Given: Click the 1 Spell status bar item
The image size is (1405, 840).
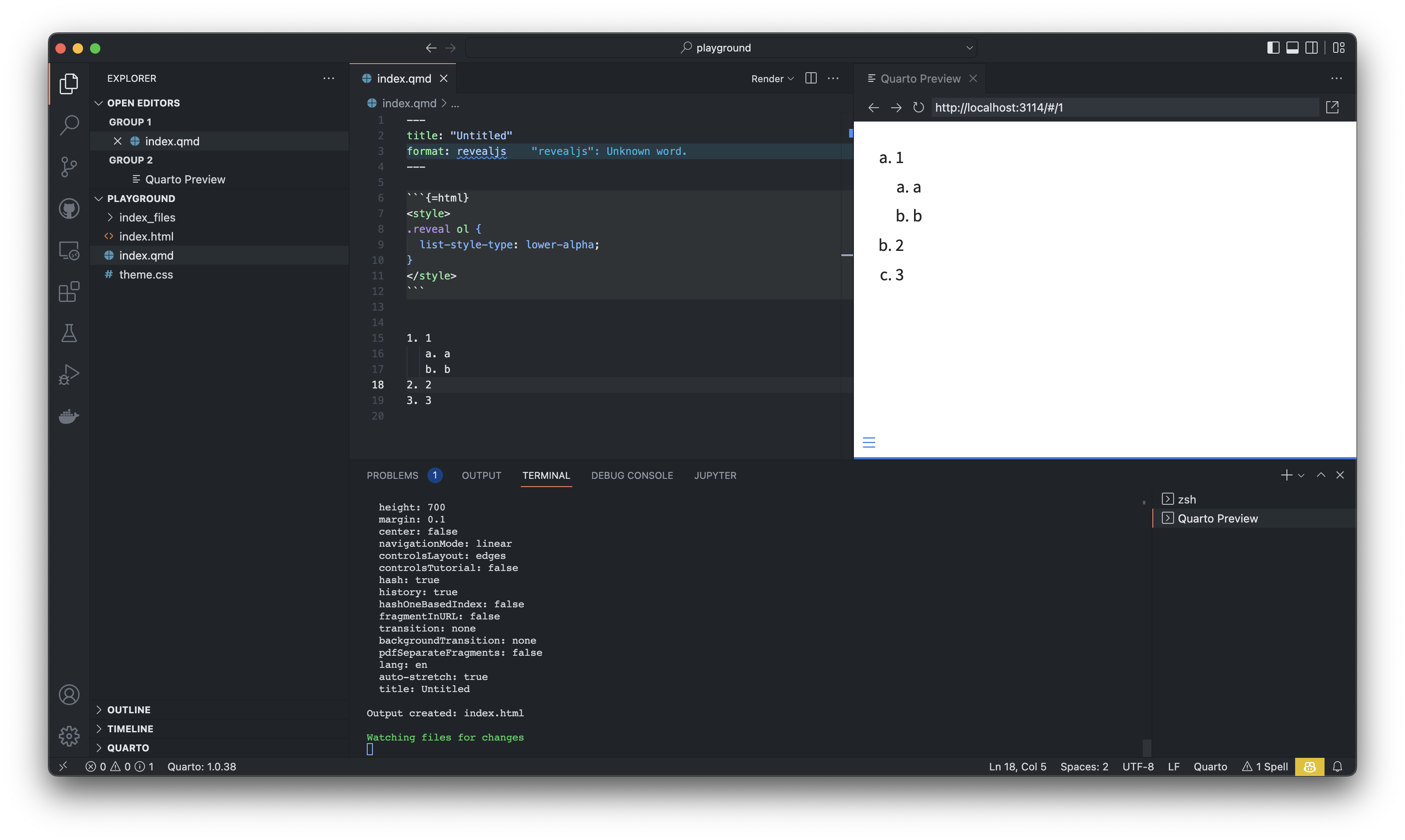Looking at the screenshot, I should tap(1264, 766).
